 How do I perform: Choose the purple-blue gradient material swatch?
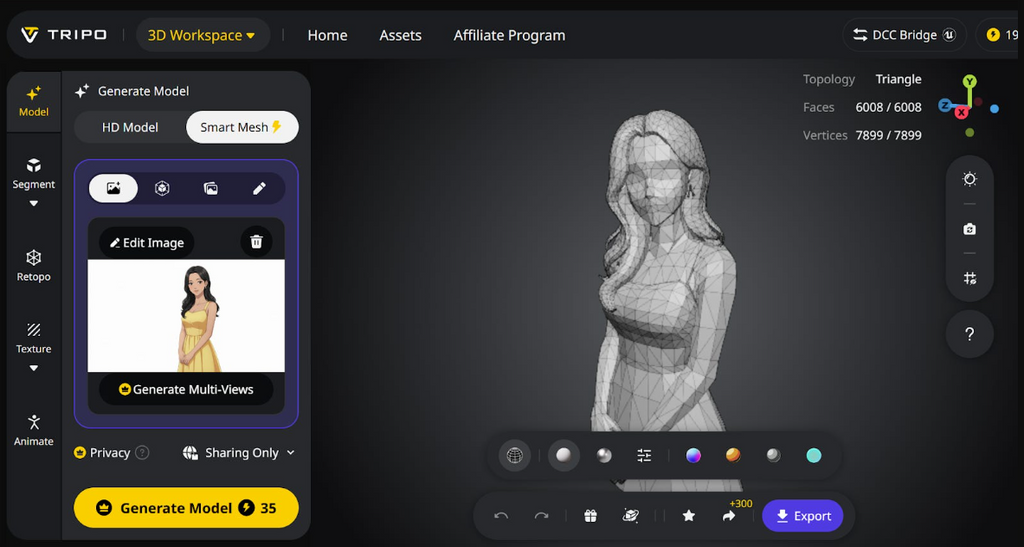click(x=693, y=456)
